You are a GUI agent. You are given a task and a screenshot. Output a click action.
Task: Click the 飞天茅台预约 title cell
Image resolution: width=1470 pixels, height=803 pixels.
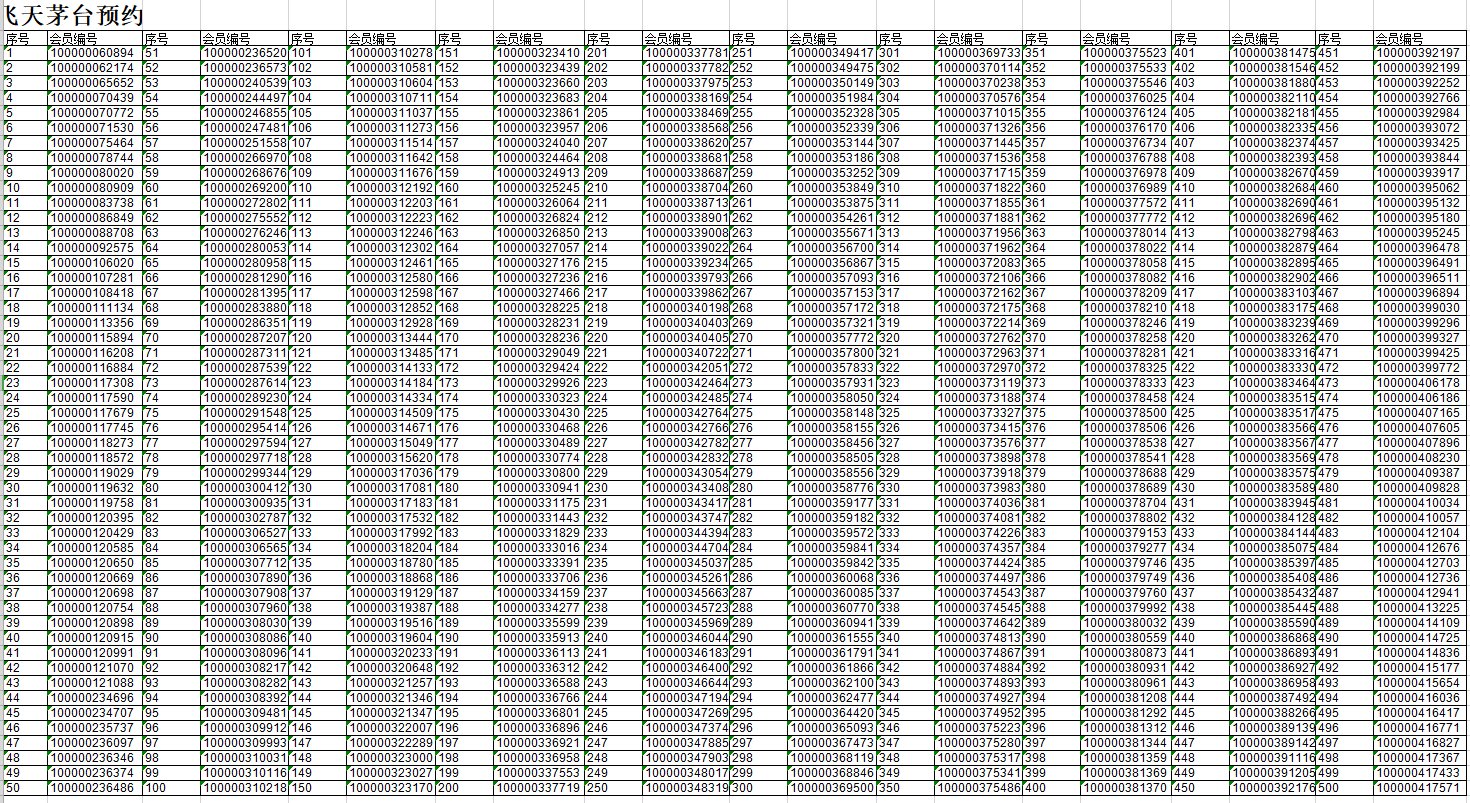tap(74, 15)
